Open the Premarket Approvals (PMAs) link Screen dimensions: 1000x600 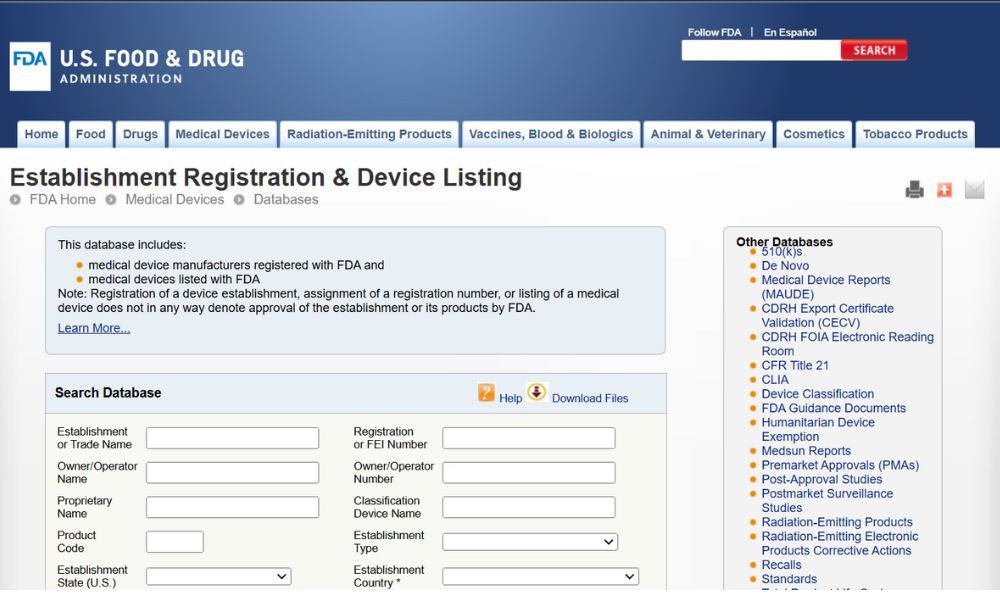[x=840, y=465]
